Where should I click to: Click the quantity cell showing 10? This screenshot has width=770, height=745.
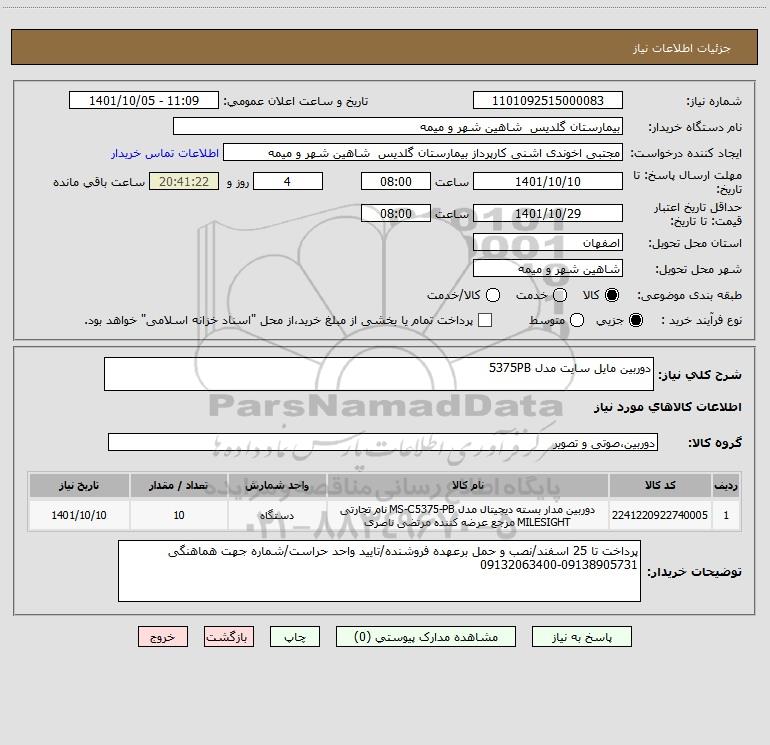click(179, 515)
